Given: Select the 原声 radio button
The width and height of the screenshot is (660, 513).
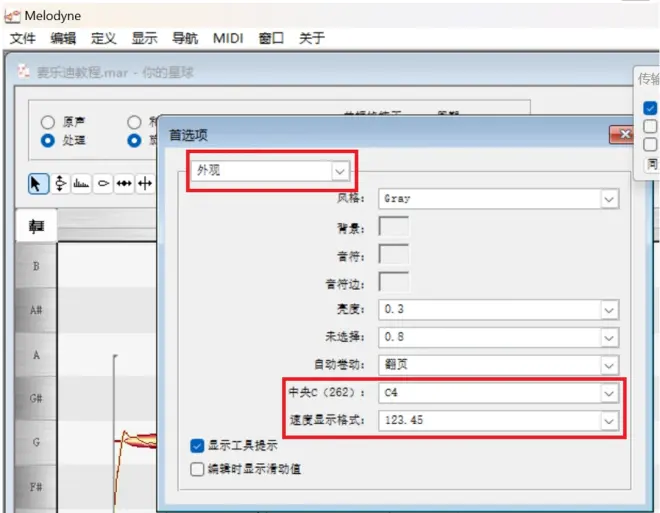Looking at the screenshot, I should (48, 122).
